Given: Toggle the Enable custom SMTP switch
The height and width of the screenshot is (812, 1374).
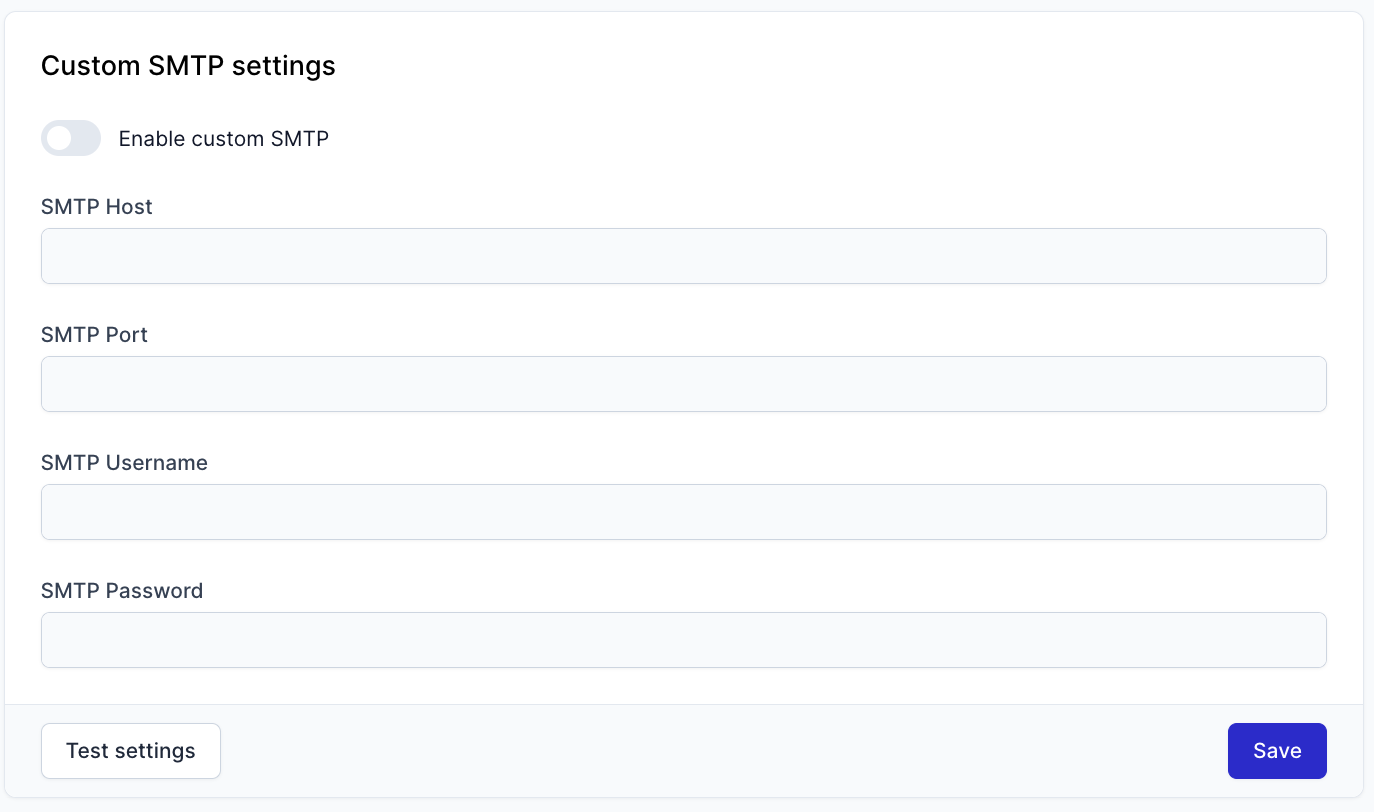Looking at the screenshot, I should (71, 138).
